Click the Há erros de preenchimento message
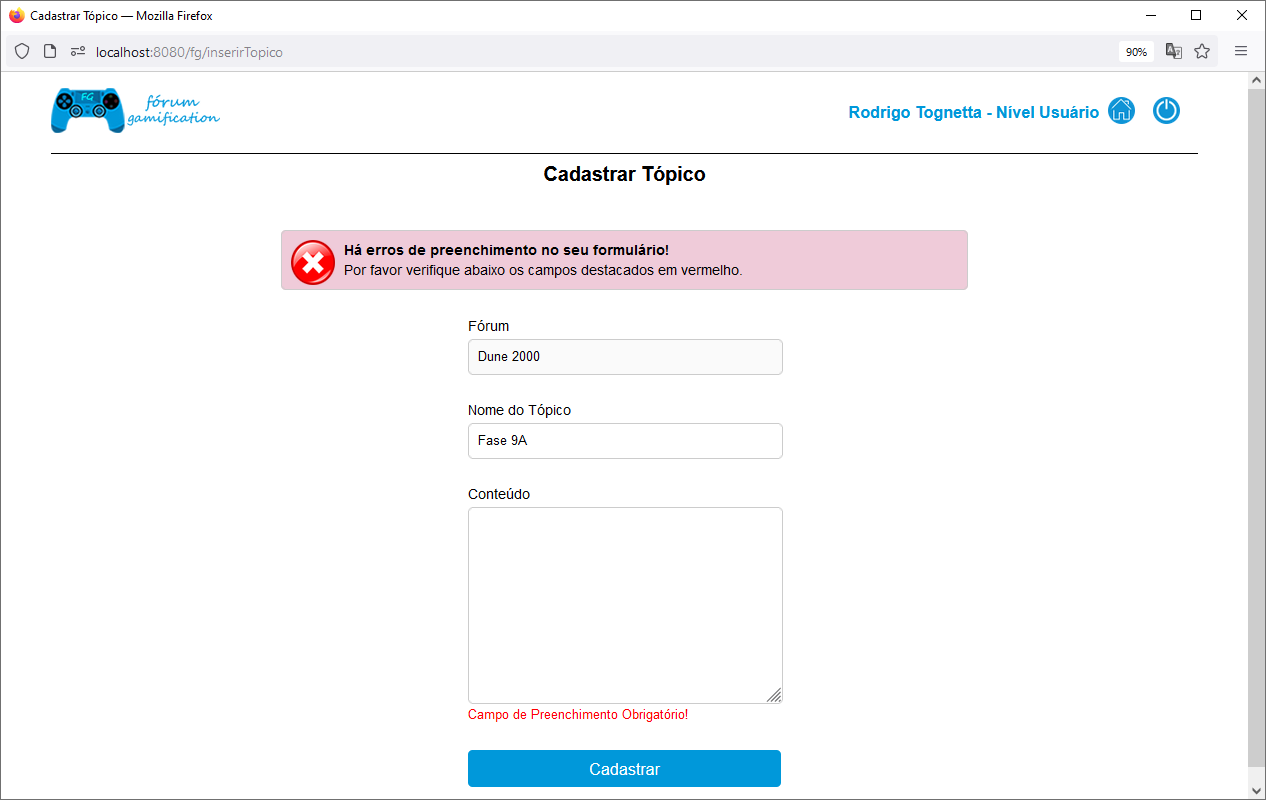This screenshot has width=1266, height=800. click(506, 250)
